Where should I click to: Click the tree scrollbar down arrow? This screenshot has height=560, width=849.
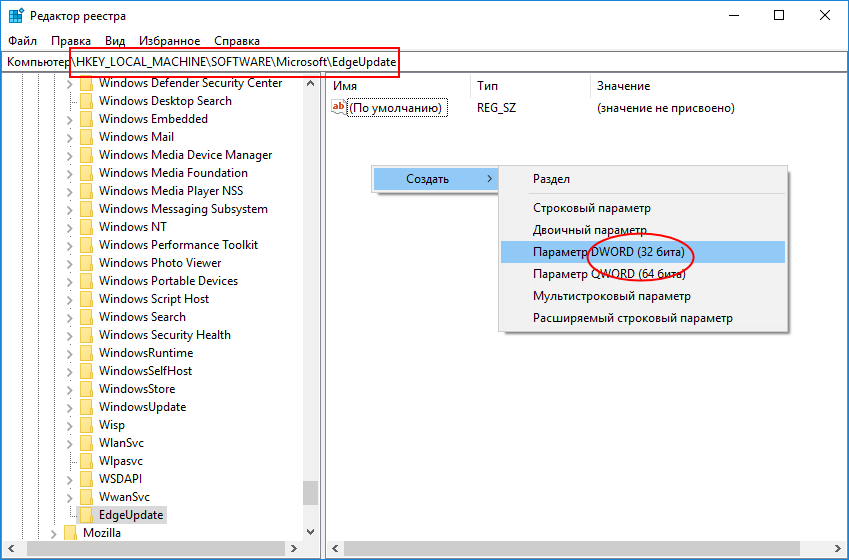coord(310,532)
